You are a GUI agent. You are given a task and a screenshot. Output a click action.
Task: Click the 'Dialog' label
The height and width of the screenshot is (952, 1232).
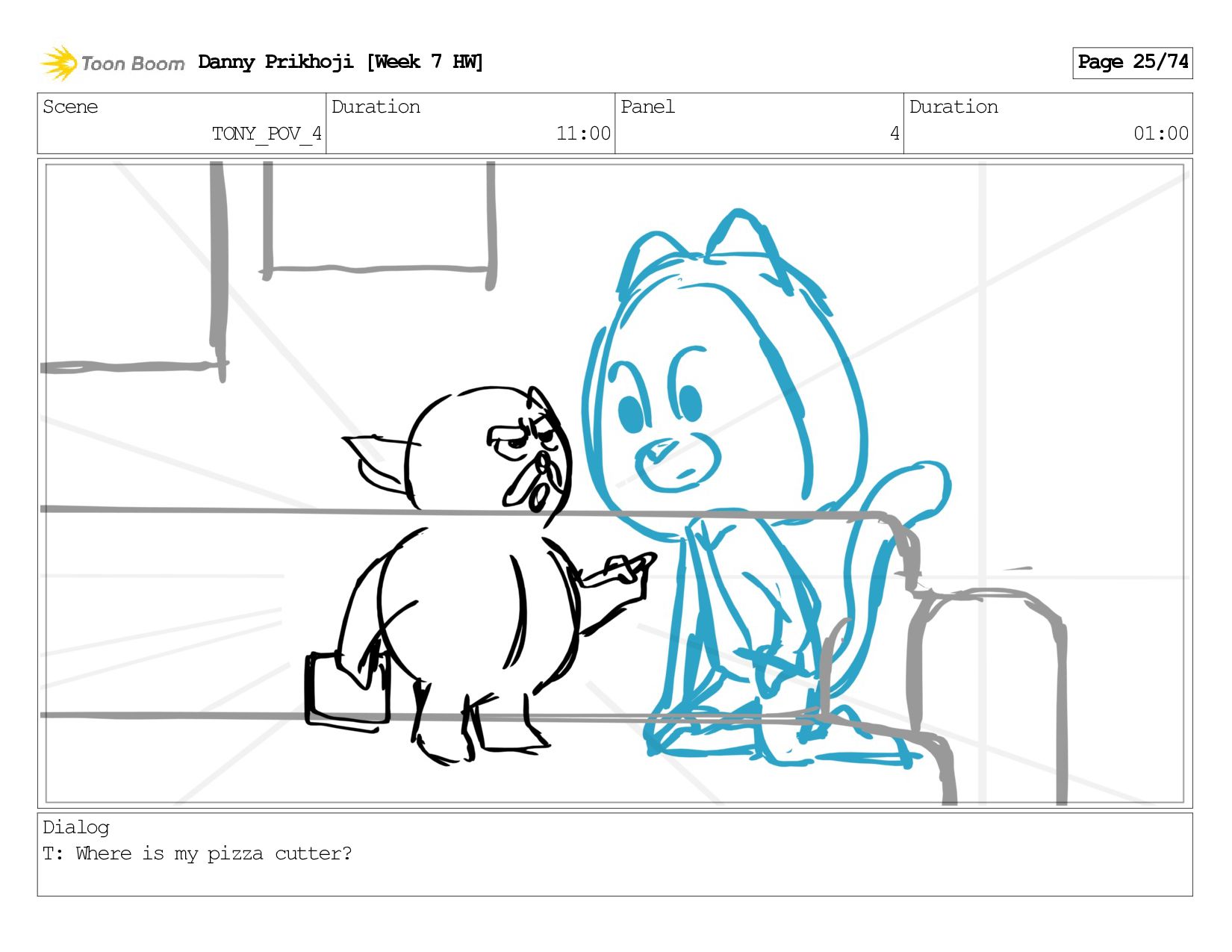point(76,827)
